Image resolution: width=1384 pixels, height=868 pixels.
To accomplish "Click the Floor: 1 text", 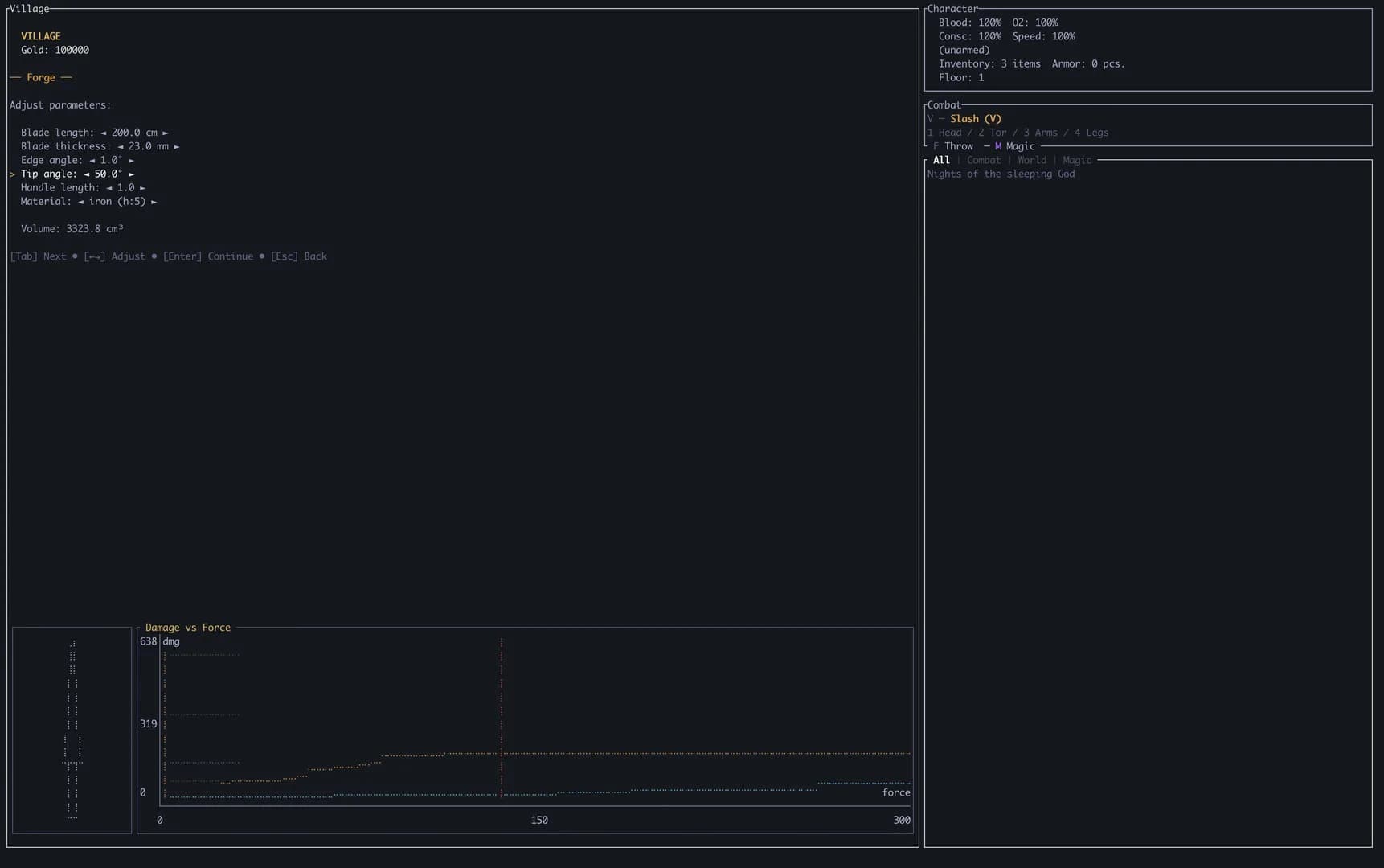I will pyautogui.click(x=961, y=77).
